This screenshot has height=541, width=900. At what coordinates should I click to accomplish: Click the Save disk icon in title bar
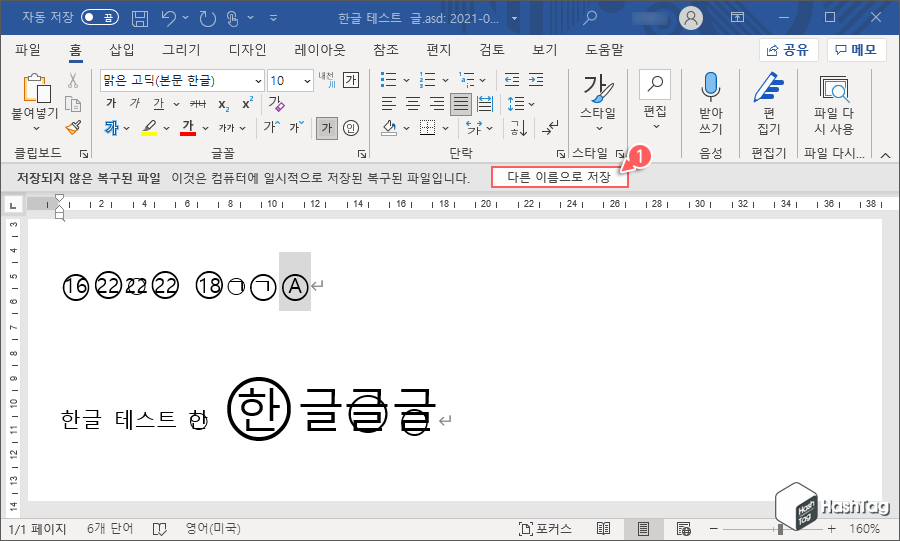[x=139, y=18]
